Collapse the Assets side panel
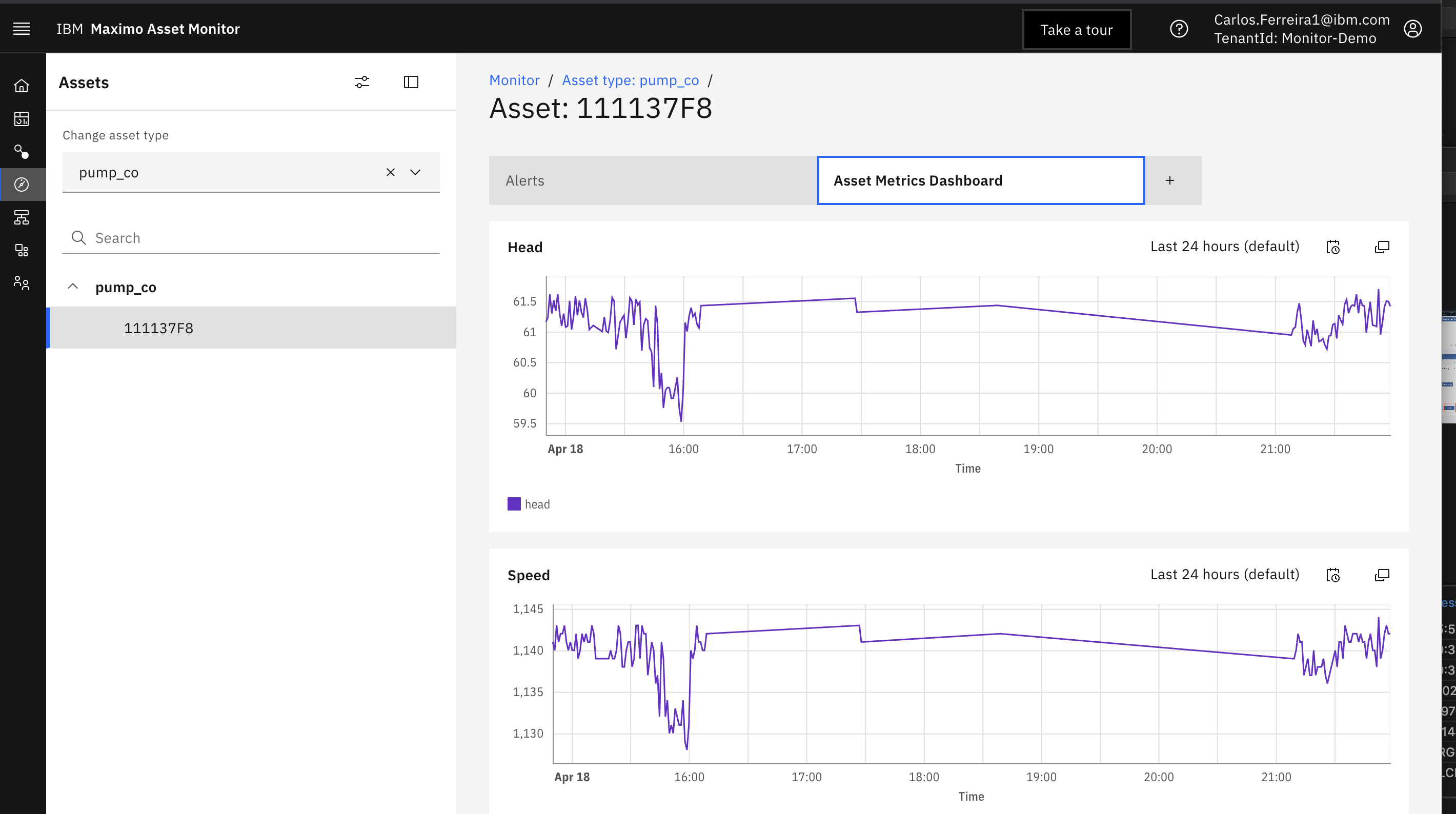The image size is (1456, 814). [x=411, y=83]
